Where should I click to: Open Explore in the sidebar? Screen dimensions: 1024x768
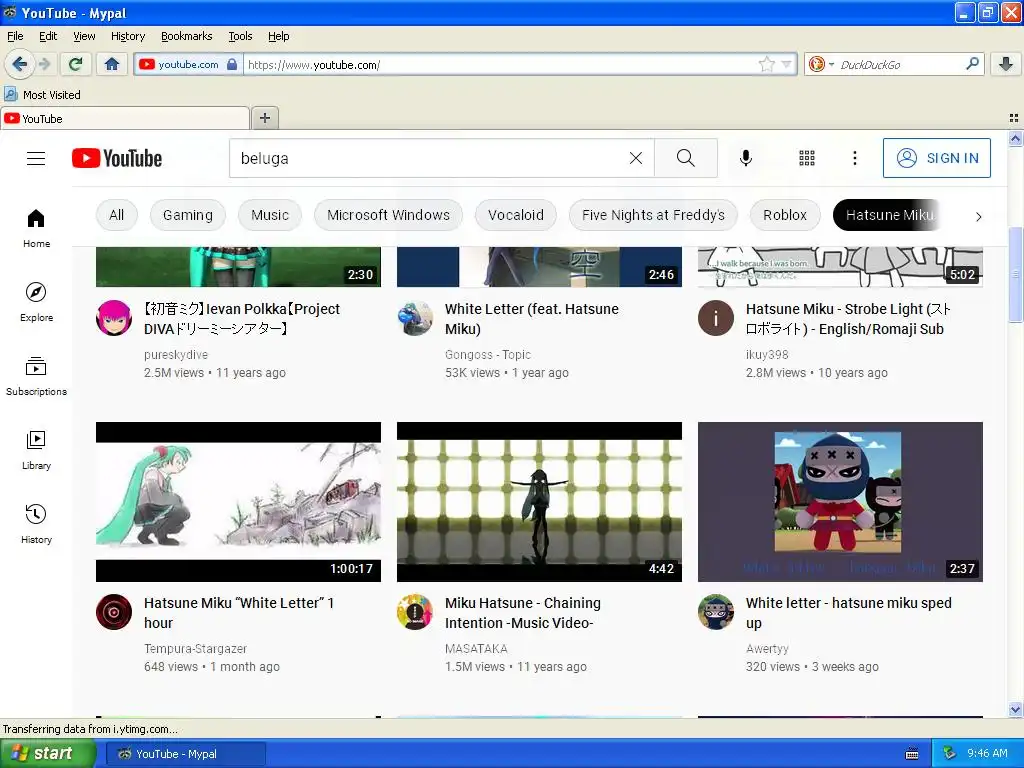pos(36,302)
